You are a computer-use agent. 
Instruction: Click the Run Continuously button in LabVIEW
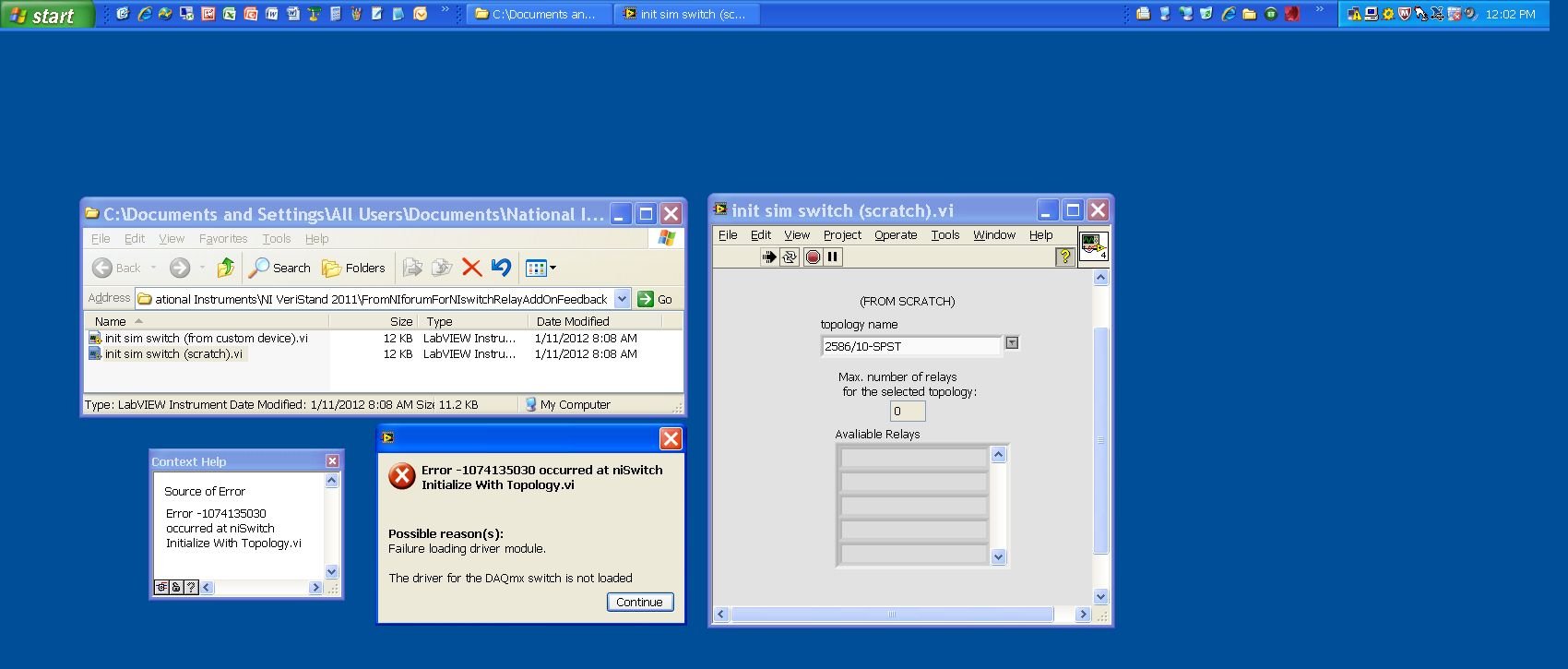790,257
